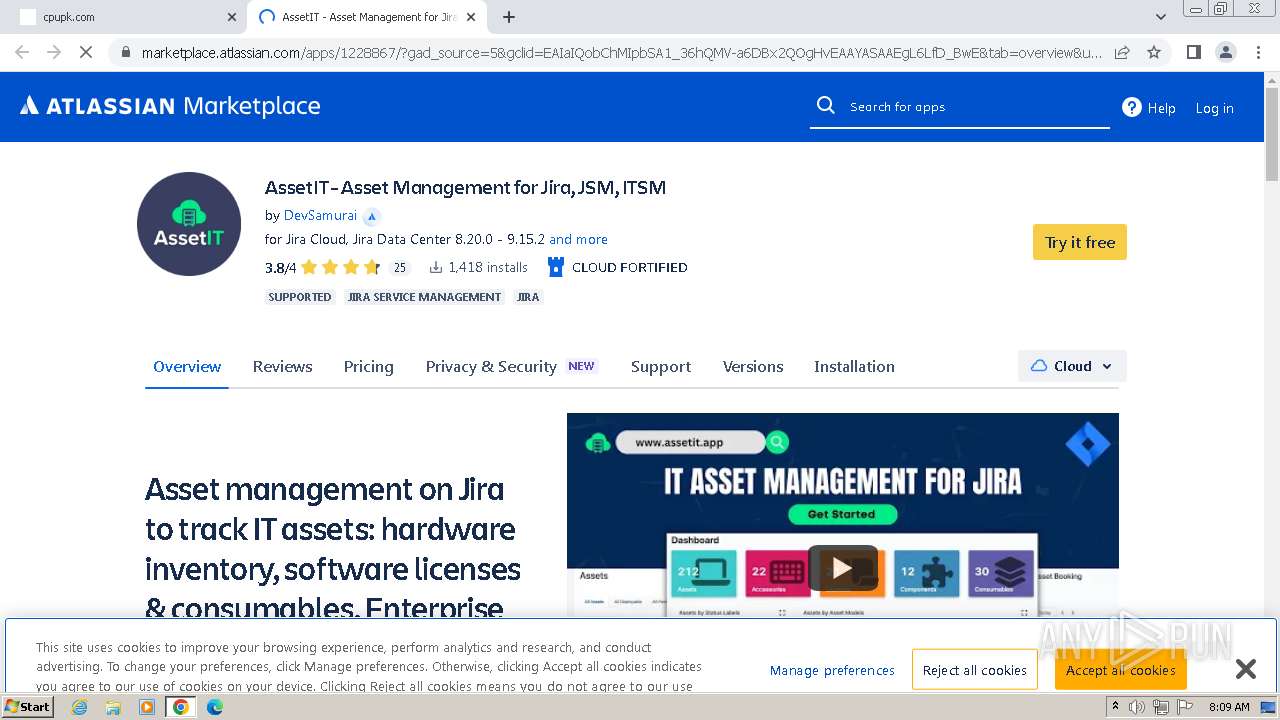The image size is (1280, 720).
Task: Click the search magnifier icon
Action: (825, 106)
